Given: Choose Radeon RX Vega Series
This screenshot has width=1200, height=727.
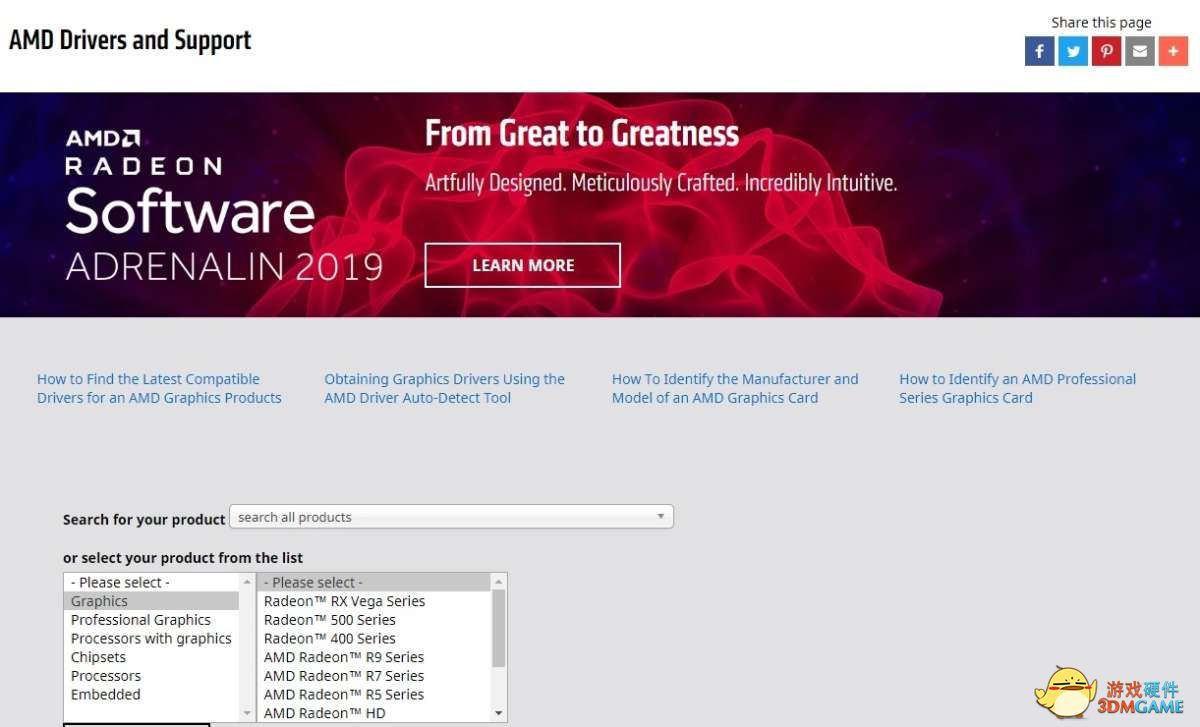Looking at the screenshot, I should click(x=374, y=601).
